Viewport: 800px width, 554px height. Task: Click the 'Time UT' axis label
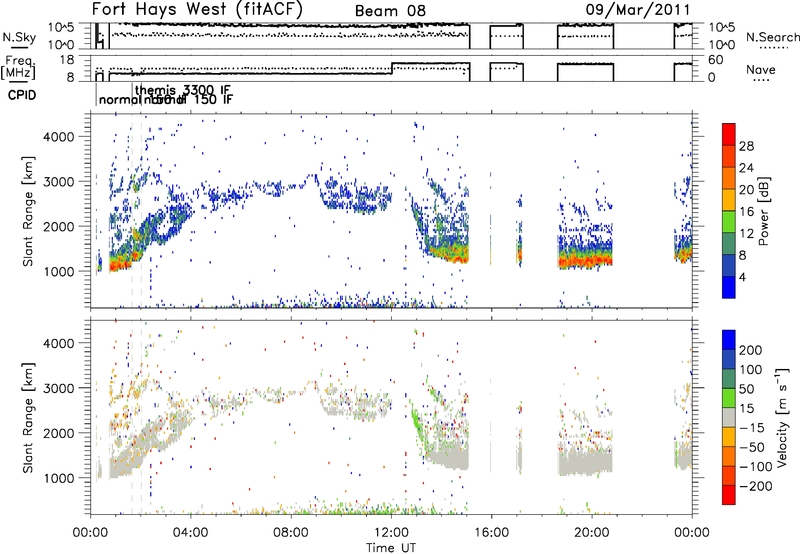tap(391, 548)
